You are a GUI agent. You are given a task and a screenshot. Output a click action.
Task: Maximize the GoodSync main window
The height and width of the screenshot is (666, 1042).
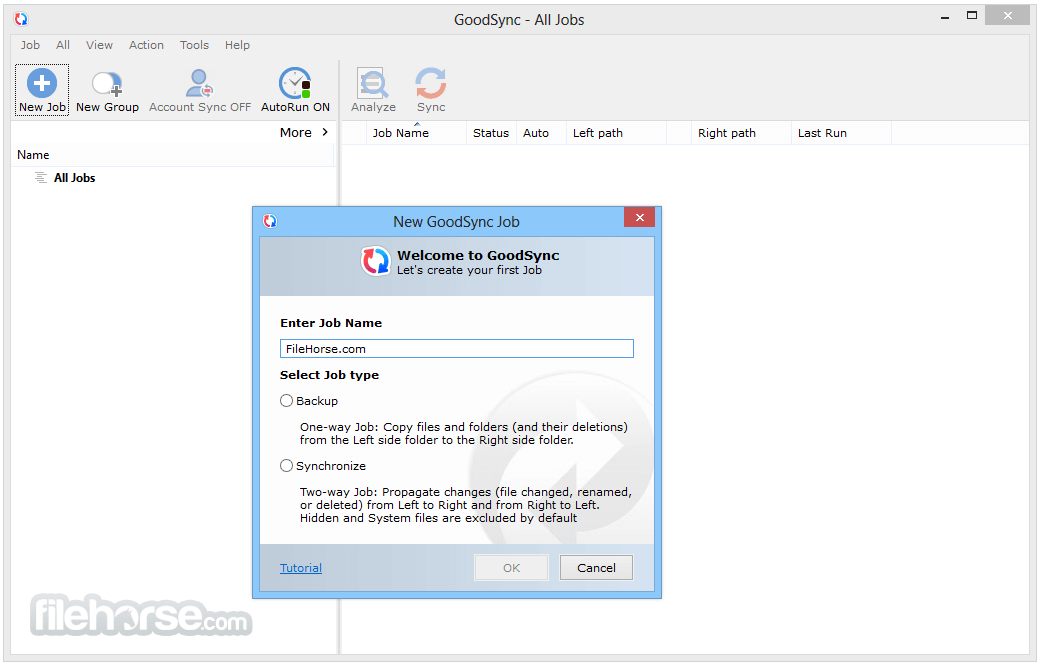[972, 15]
